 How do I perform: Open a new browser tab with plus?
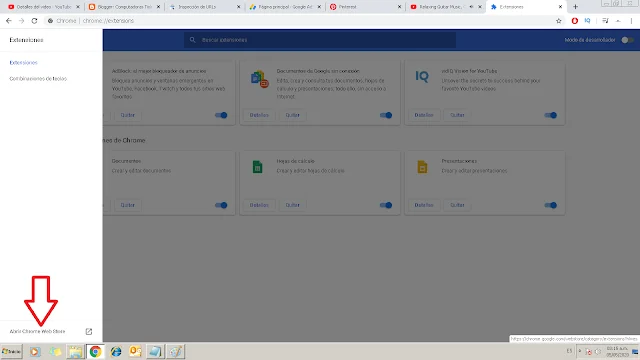(x=575, y=7)
